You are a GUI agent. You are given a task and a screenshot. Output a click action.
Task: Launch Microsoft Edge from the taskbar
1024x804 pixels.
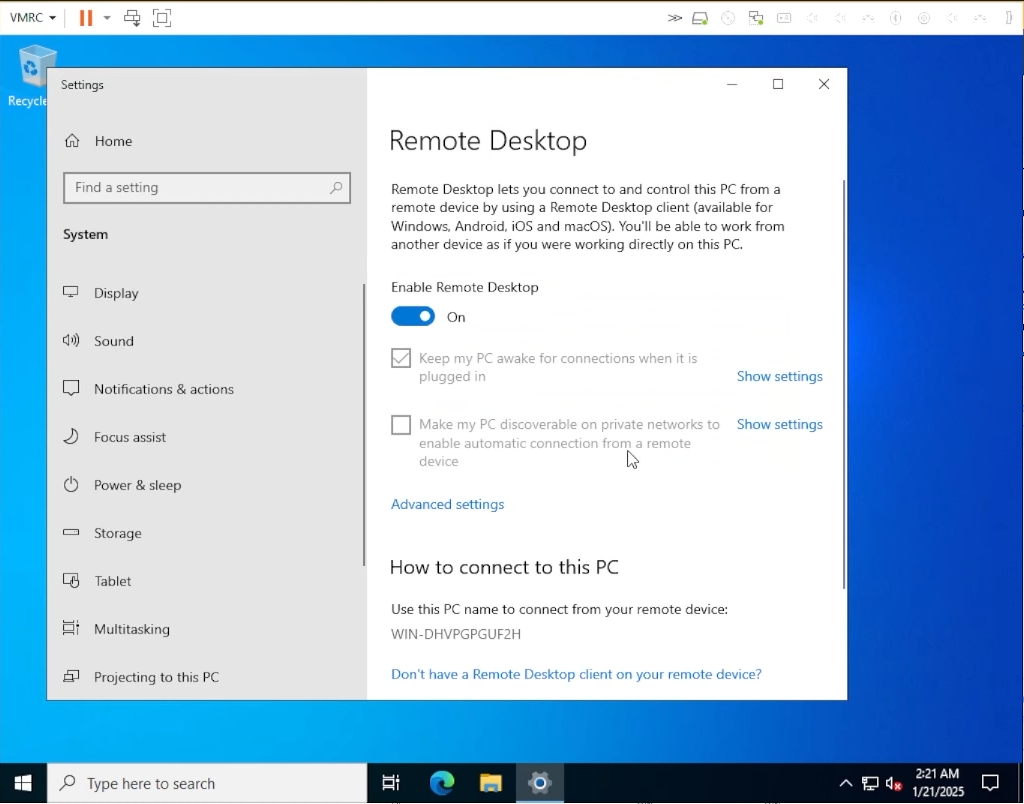440,783
